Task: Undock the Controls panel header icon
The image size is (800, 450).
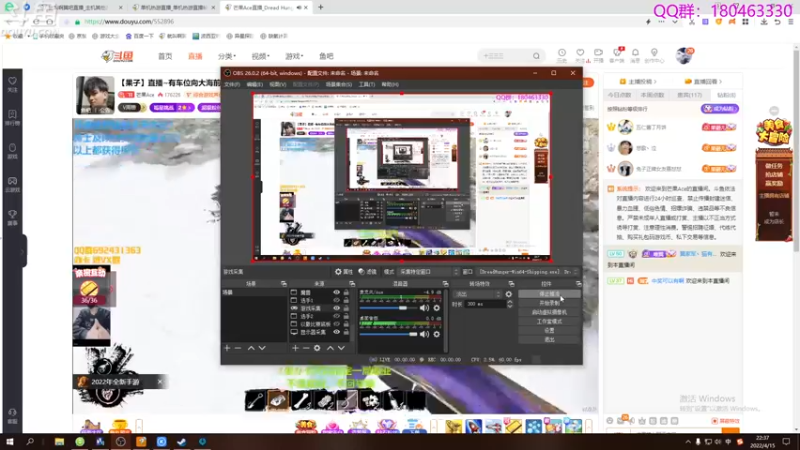Action: click(x=579, y=284)
